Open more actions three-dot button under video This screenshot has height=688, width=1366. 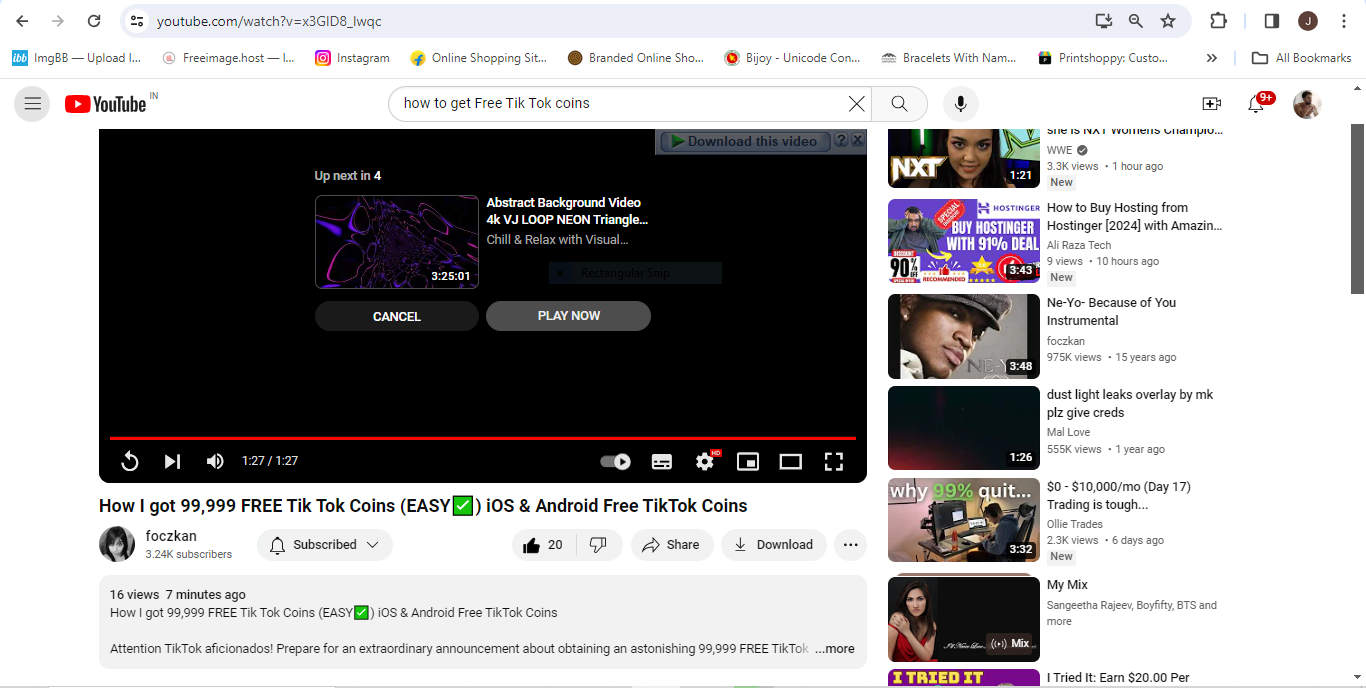pyautogui.click(x=850, y=545)
